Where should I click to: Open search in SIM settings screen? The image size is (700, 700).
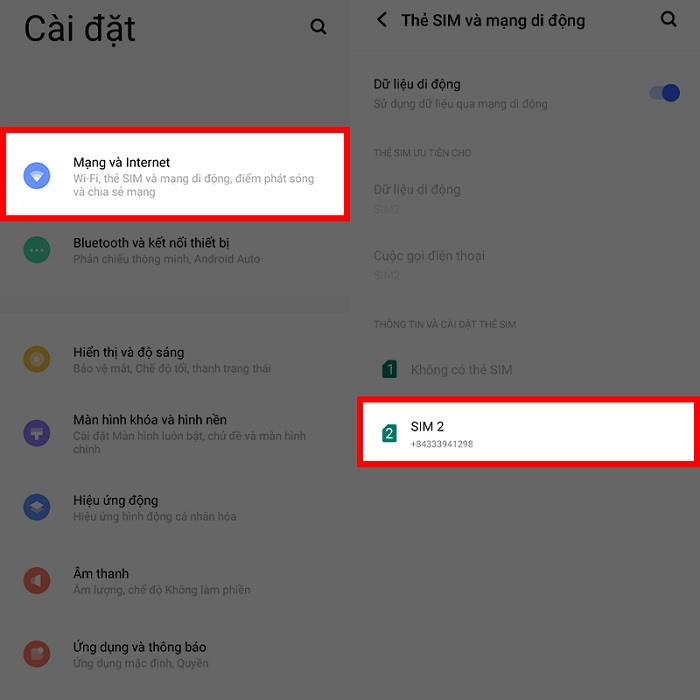(x=668, y=19)
